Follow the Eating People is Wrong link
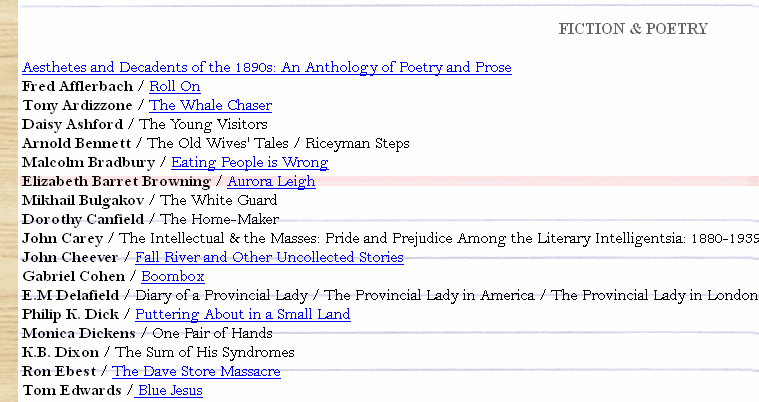The image size is (759, 402). [x=249, y=163]
